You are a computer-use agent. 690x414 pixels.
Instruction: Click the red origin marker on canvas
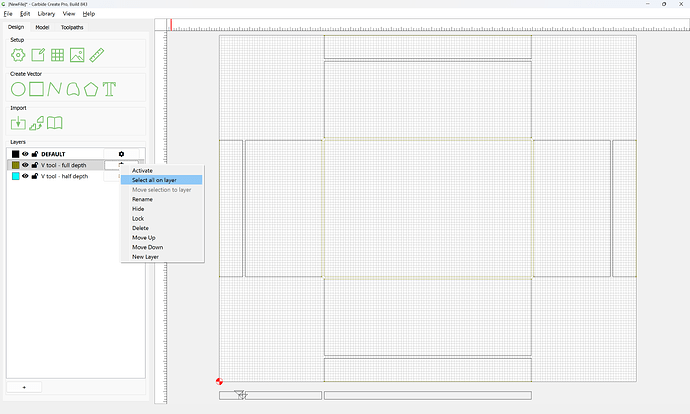(219, 381)
